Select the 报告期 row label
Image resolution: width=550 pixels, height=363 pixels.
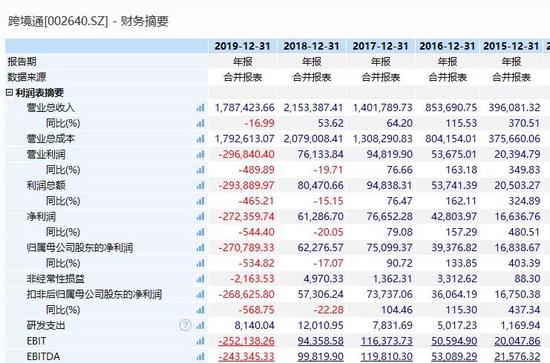[22, 62]
